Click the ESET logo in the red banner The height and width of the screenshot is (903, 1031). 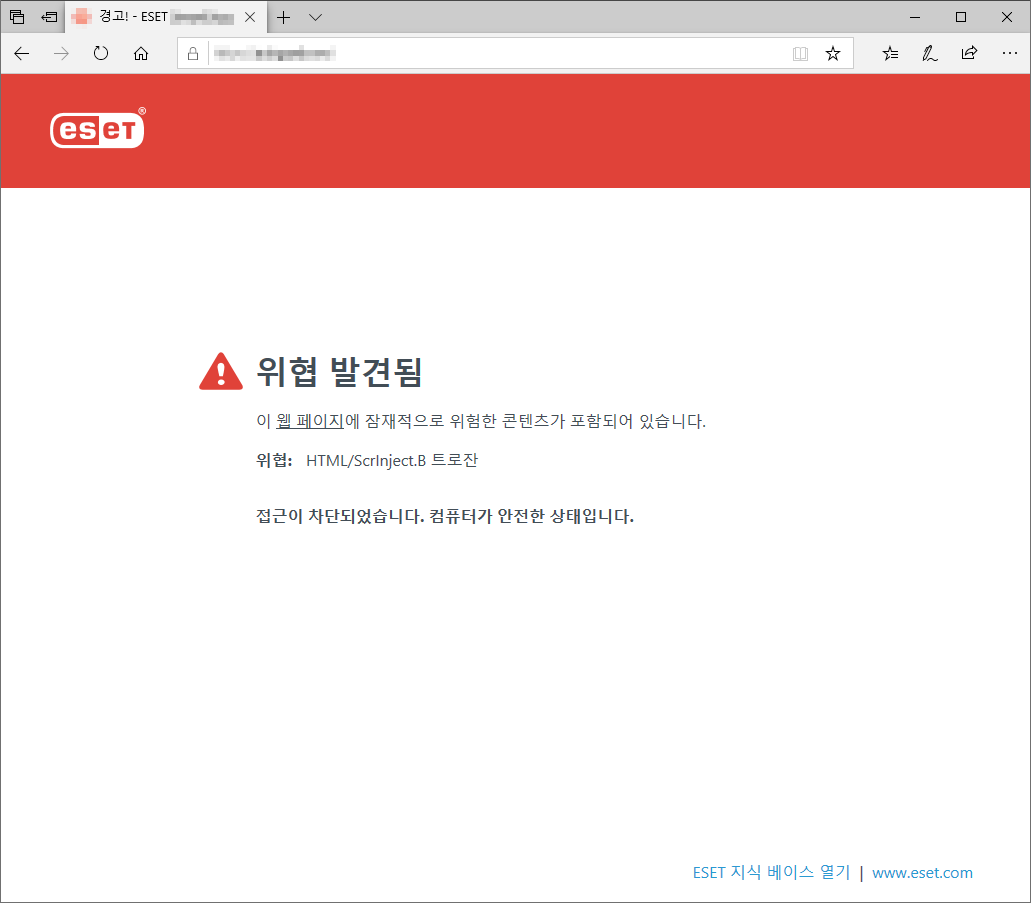[x=96, y=129]
